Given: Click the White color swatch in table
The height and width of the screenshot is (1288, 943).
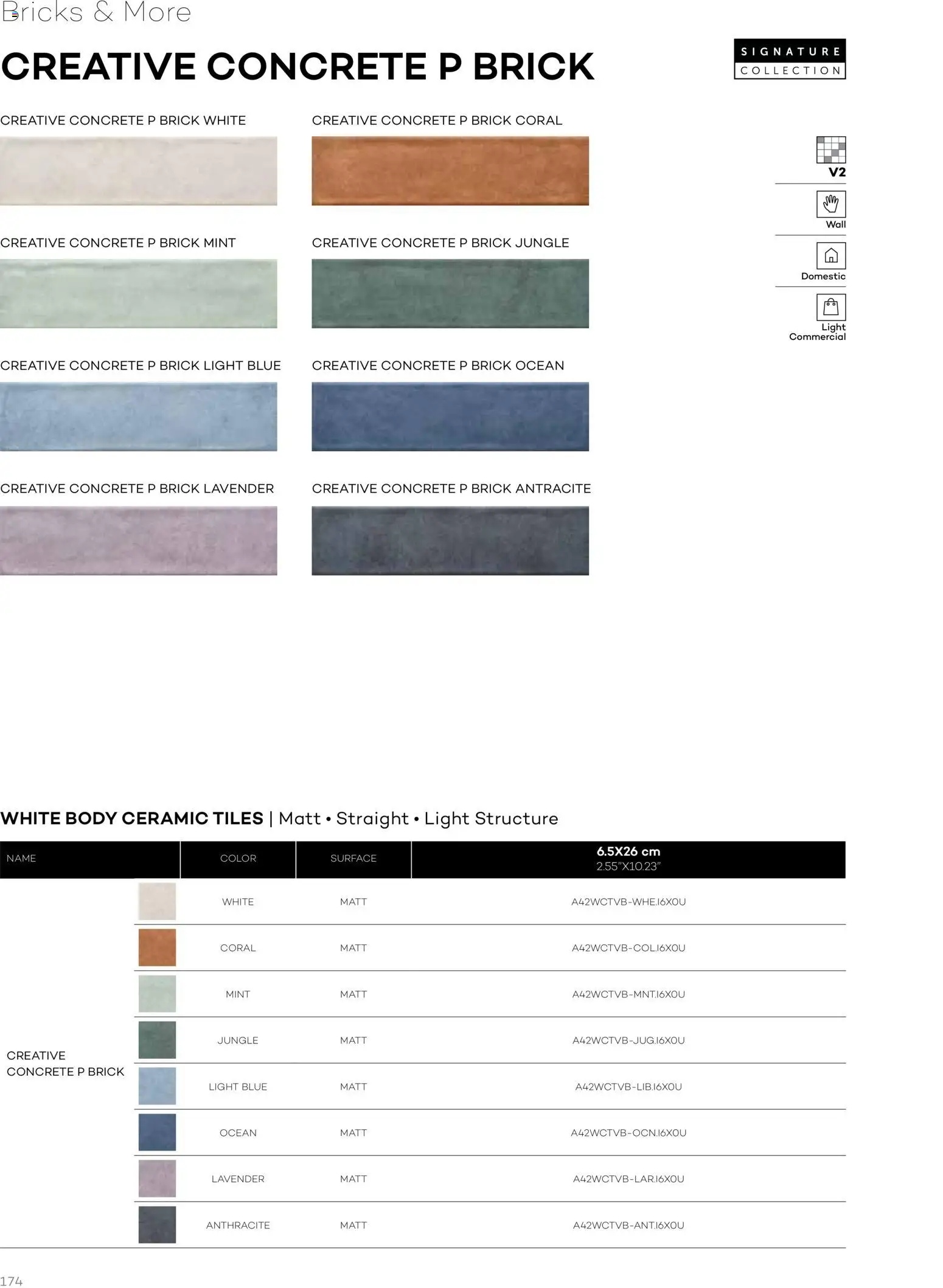Looking at the screenshot, I should click(157, 902).
